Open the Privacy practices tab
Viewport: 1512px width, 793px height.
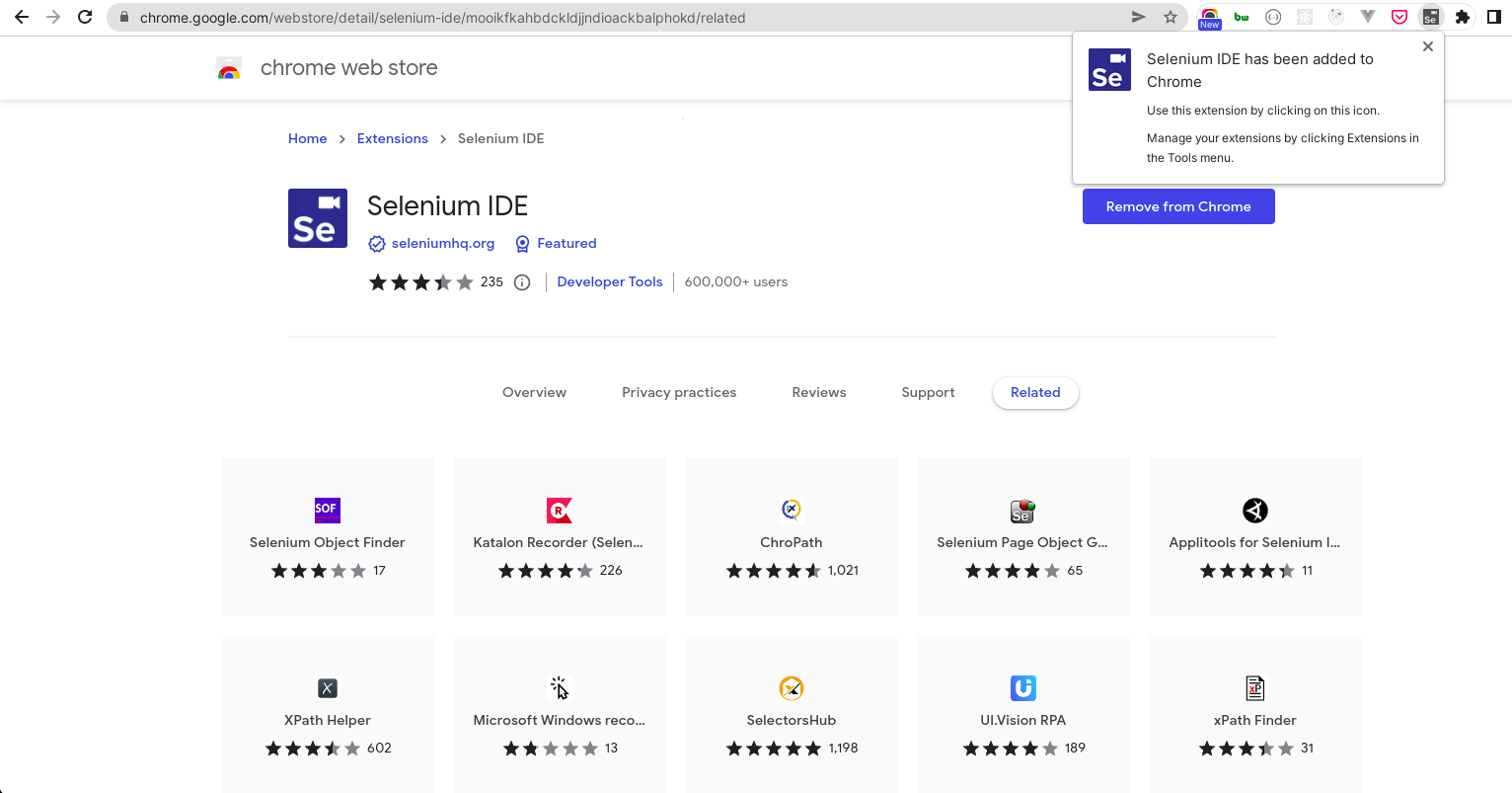tap(679, 392)
